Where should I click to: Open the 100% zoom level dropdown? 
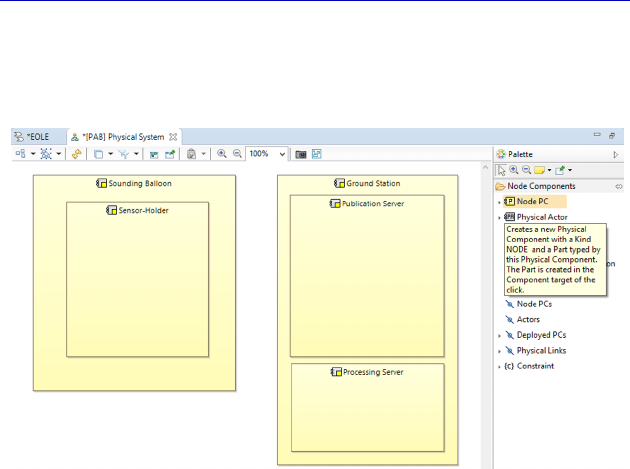coord(283,154)
